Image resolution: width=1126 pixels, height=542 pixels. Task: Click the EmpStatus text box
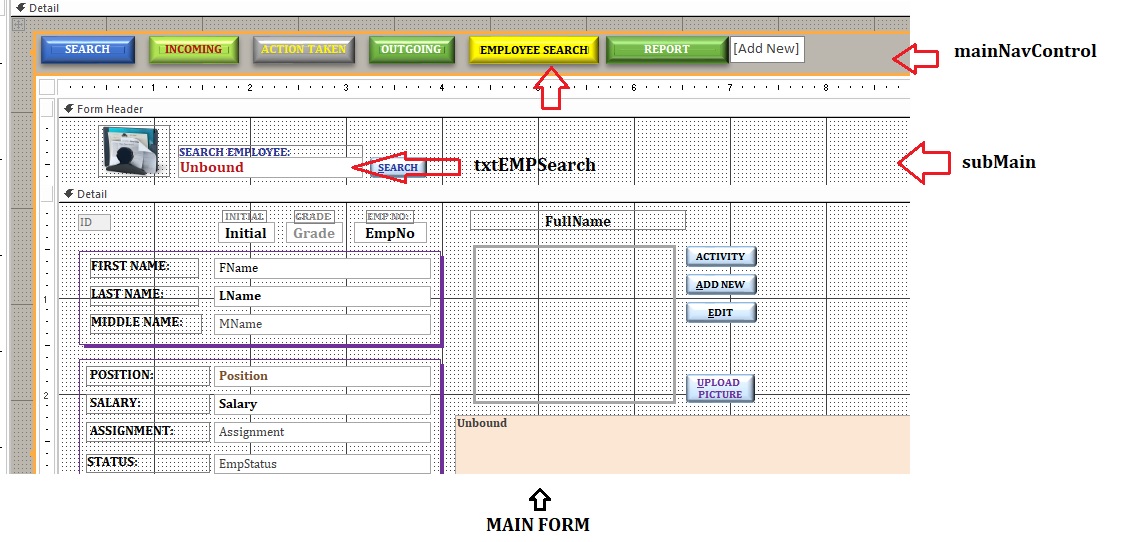[322, 464]
